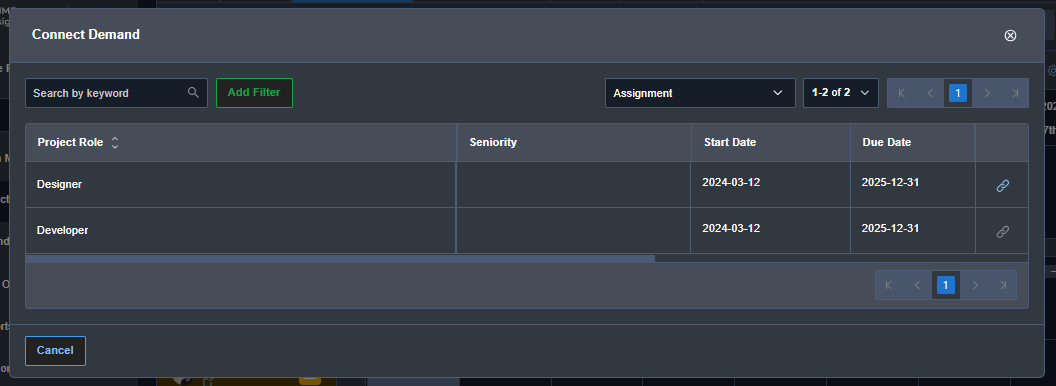Viewport: 1056px width, 386px height.
Task: Select page 1 in top pagination
Action: tap(958, 93)
